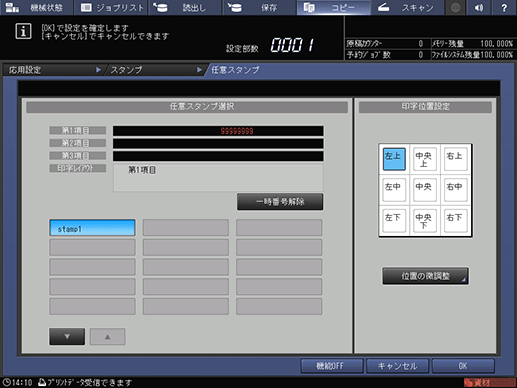Click the キャンセル button
Image resolution: width=517 pixels, height=388 pixels.
(x=397, y=366)
